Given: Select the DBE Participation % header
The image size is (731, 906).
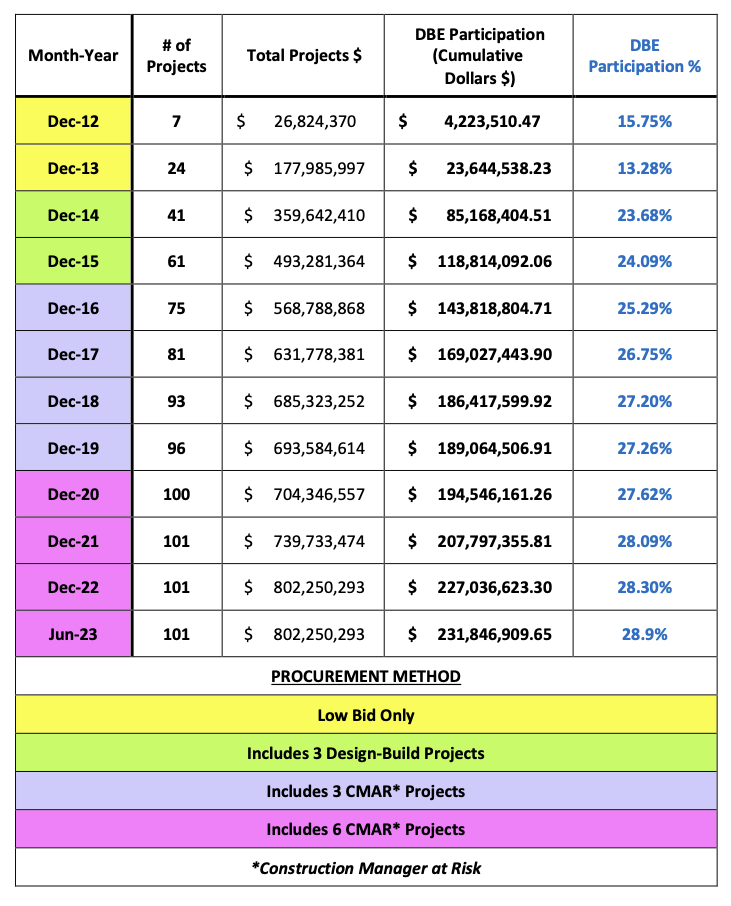Looking at the screenshot, I should 644,55.
